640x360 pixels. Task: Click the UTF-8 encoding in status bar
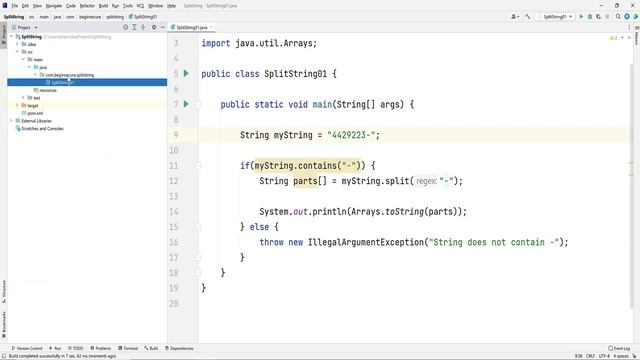click(x=604, y=356)
